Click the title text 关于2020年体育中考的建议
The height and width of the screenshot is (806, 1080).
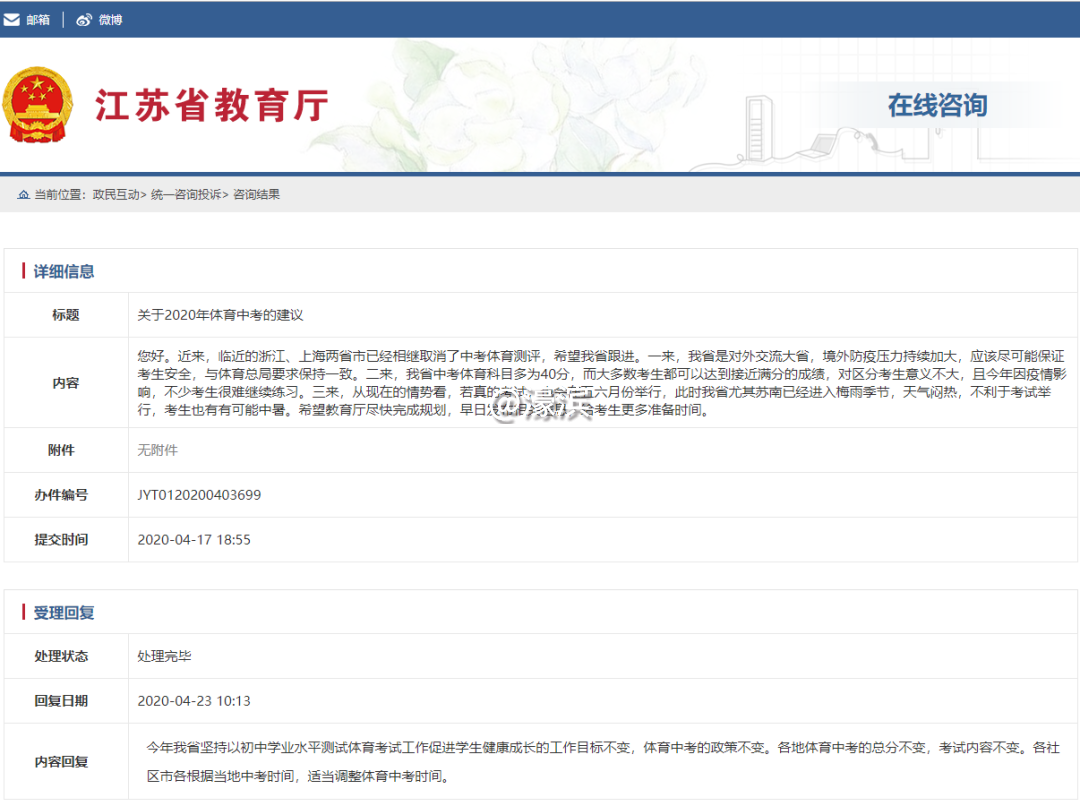220,315
